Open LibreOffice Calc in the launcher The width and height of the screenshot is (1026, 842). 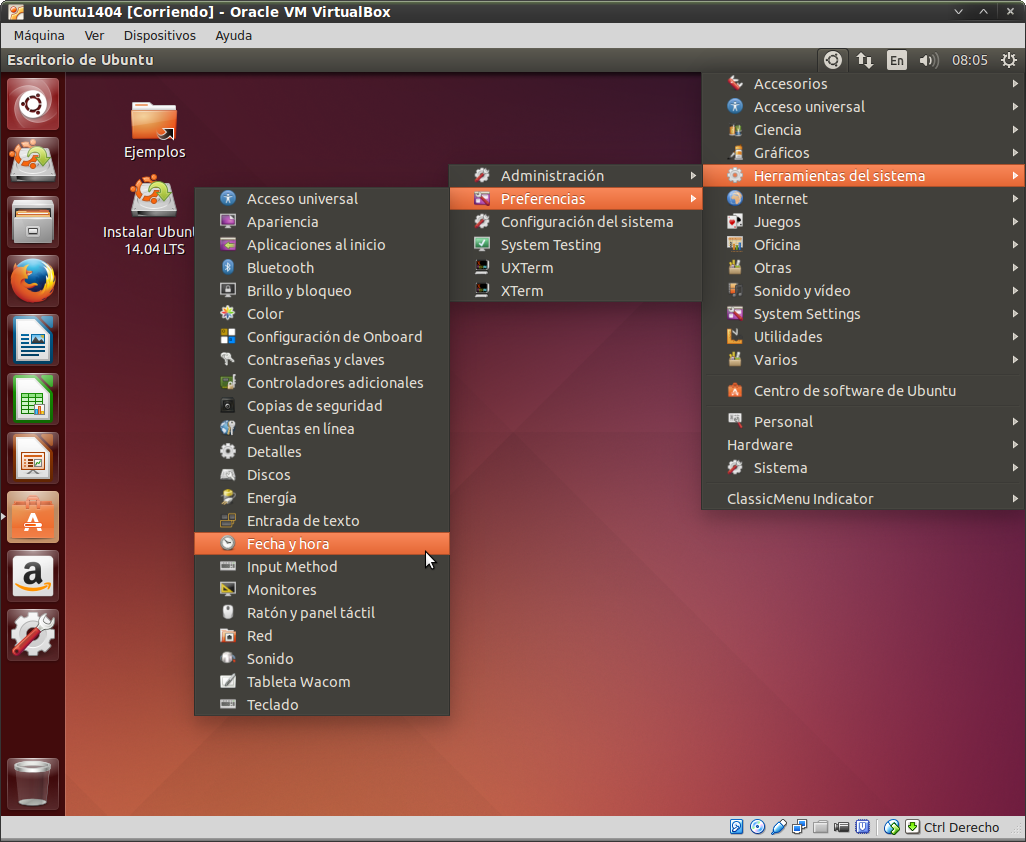click(34, 399)
